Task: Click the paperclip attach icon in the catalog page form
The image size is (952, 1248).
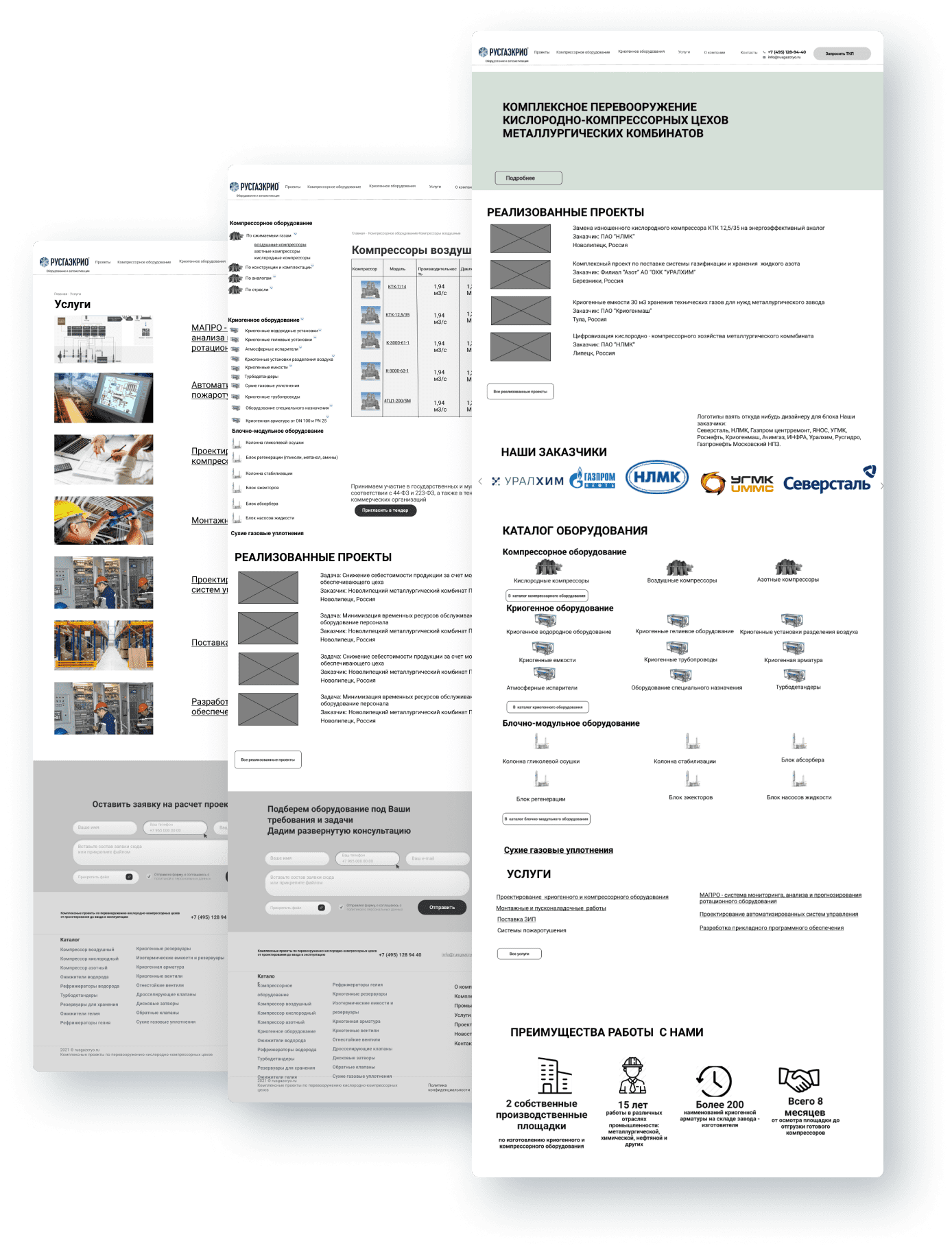Action: 321,908
